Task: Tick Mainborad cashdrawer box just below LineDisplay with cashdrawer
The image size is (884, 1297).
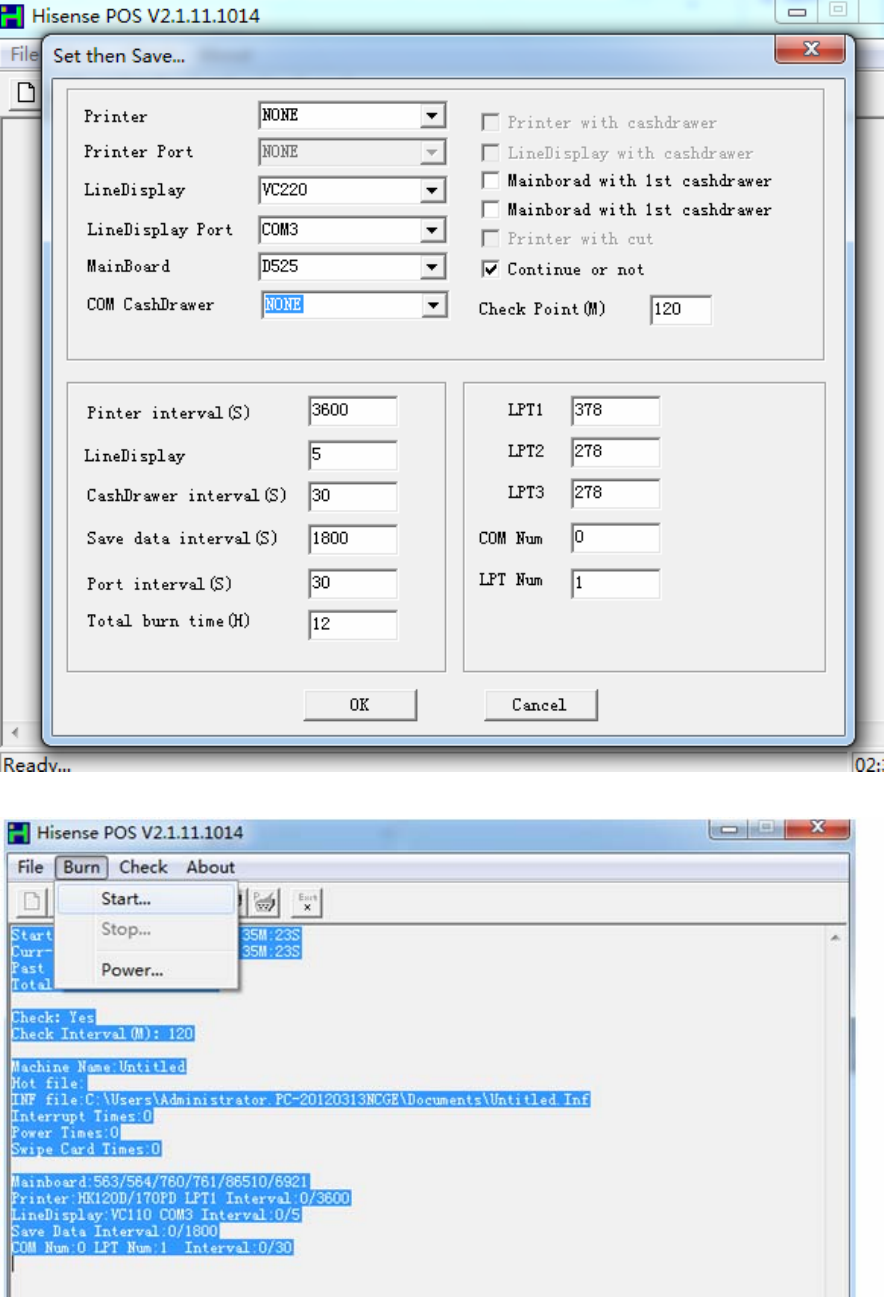Action: click(x=490, y=181)
